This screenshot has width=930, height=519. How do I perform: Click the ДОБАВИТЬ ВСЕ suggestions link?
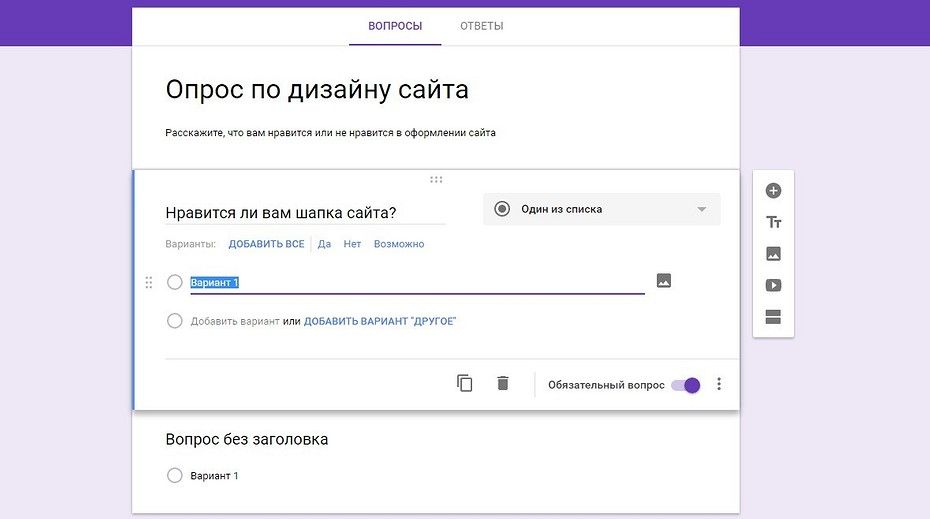pyautogui.click(x=266, y=244)
